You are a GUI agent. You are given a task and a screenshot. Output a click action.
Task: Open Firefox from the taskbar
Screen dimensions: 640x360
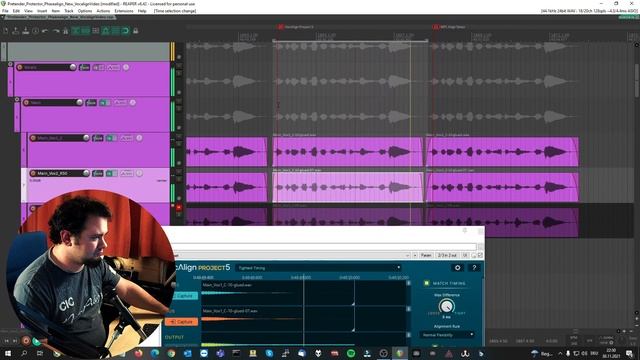(x=138, y=353)
